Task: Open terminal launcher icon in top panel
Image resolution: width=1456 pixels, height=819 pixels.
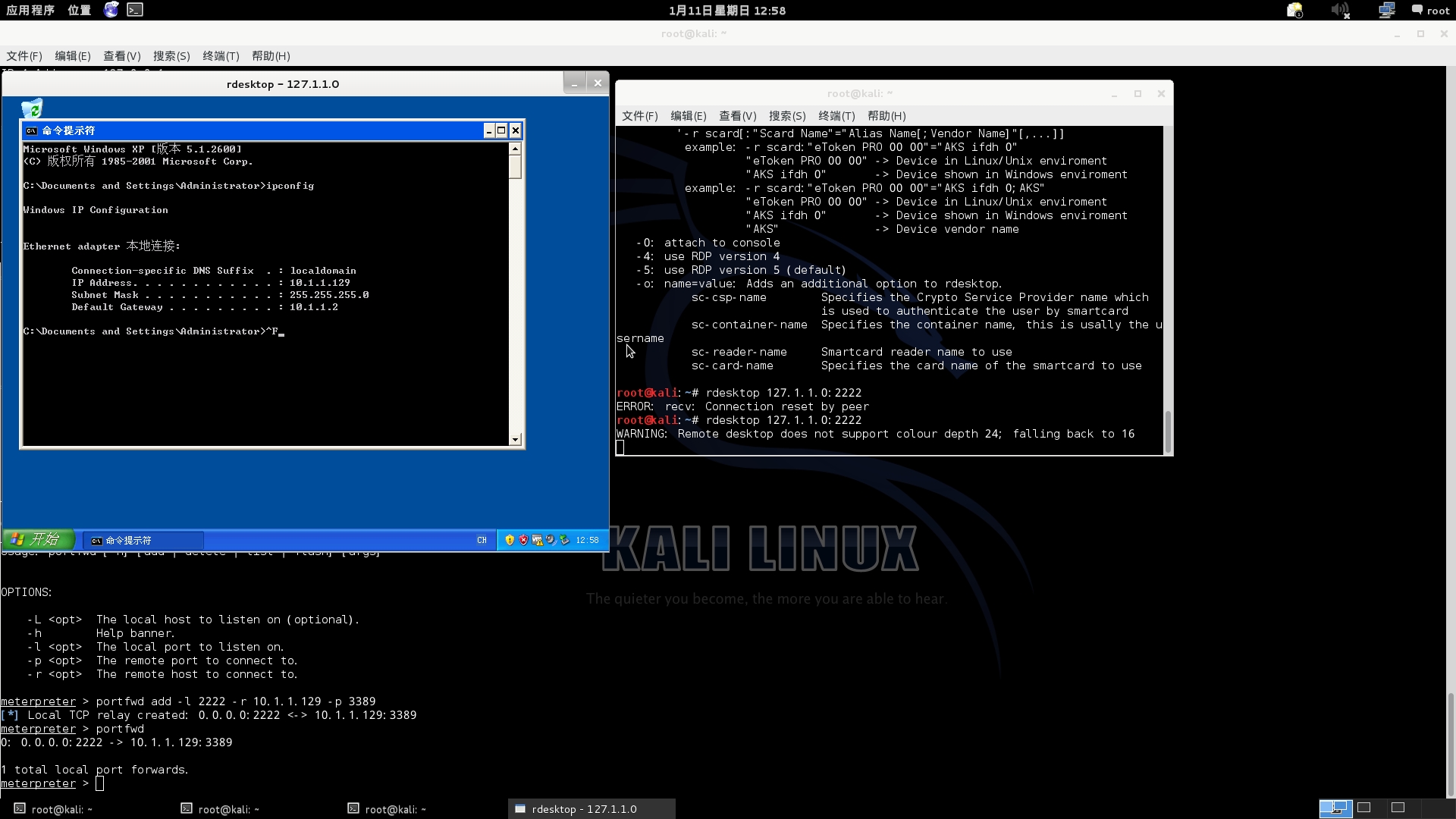Action: (135, 10)
